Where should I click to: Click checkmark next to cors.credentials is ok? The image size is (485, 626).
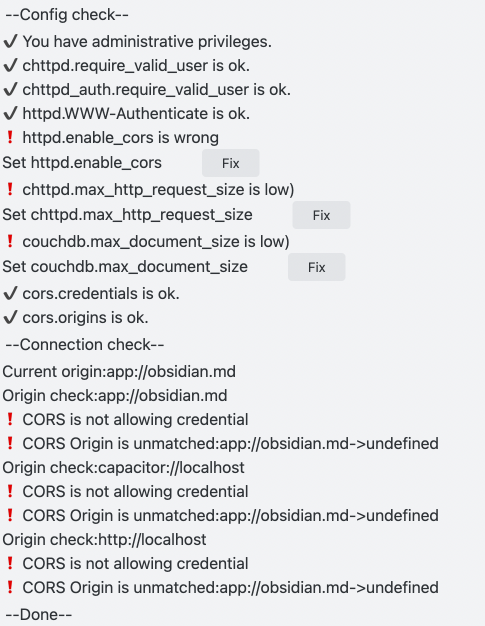(x=10, y=293)
